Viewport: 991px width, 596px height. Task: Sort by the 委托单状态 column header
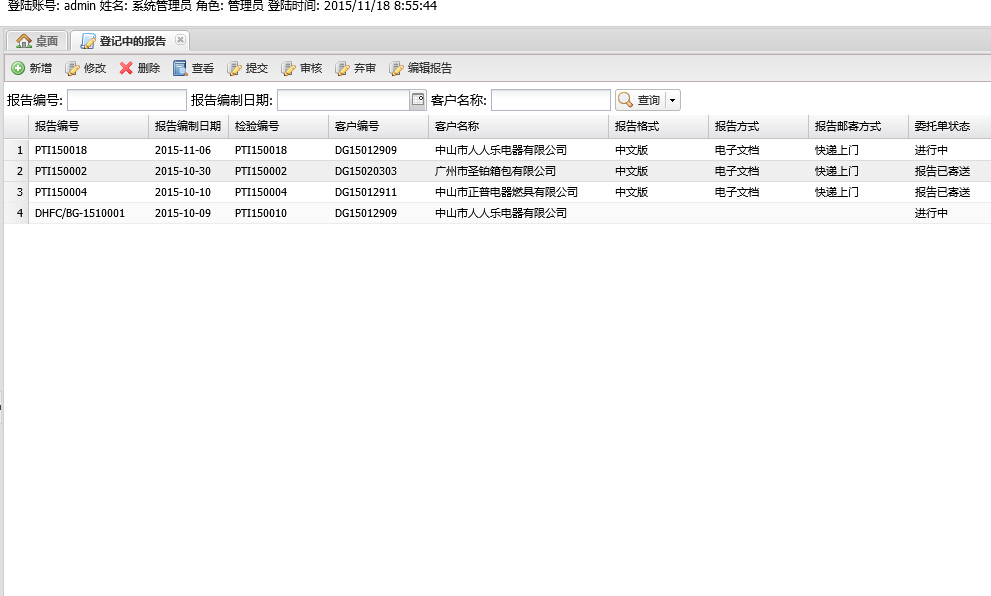pos(941,127)
